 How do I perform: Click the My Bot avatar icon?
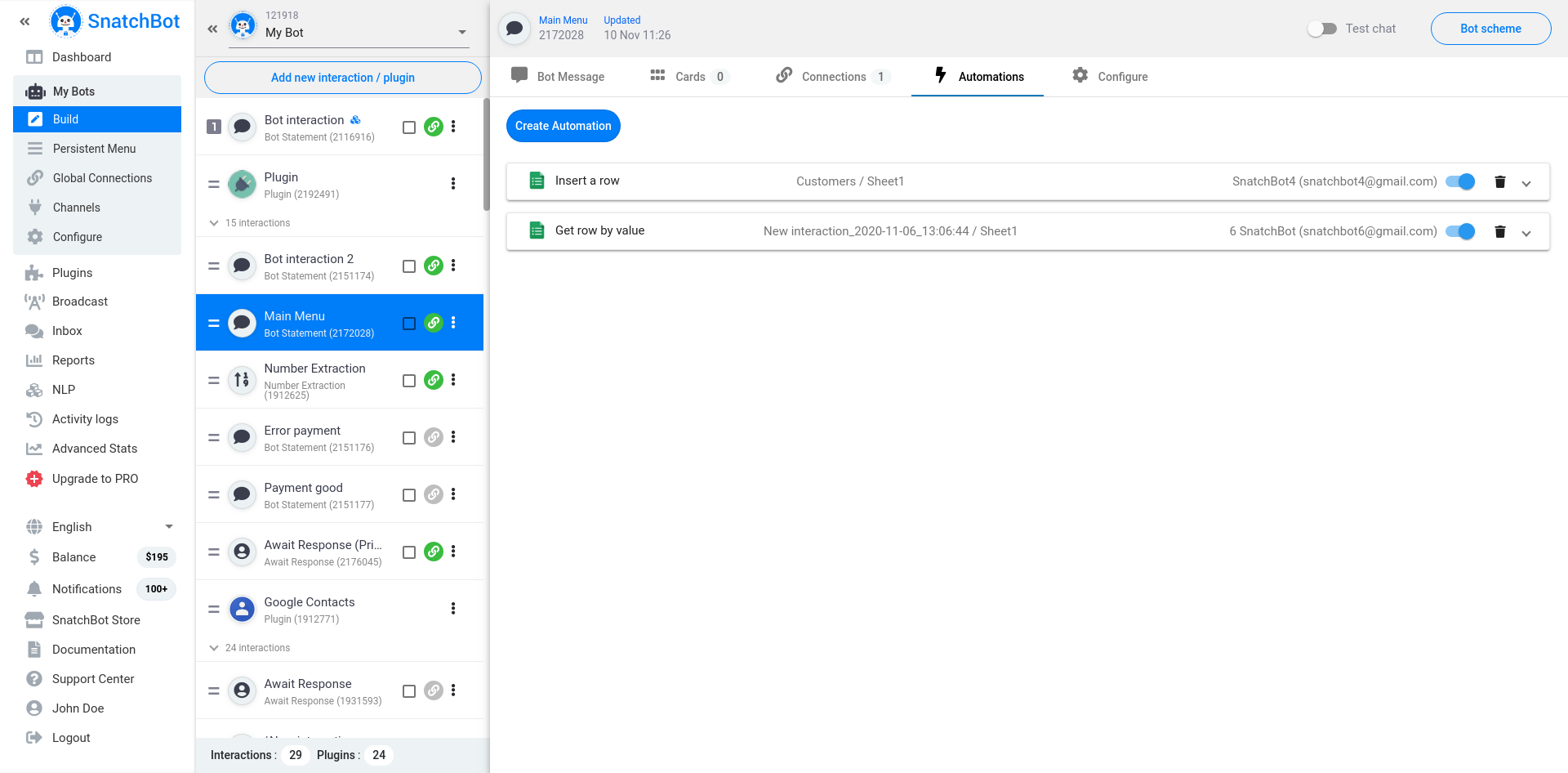[x=243, y=26]
